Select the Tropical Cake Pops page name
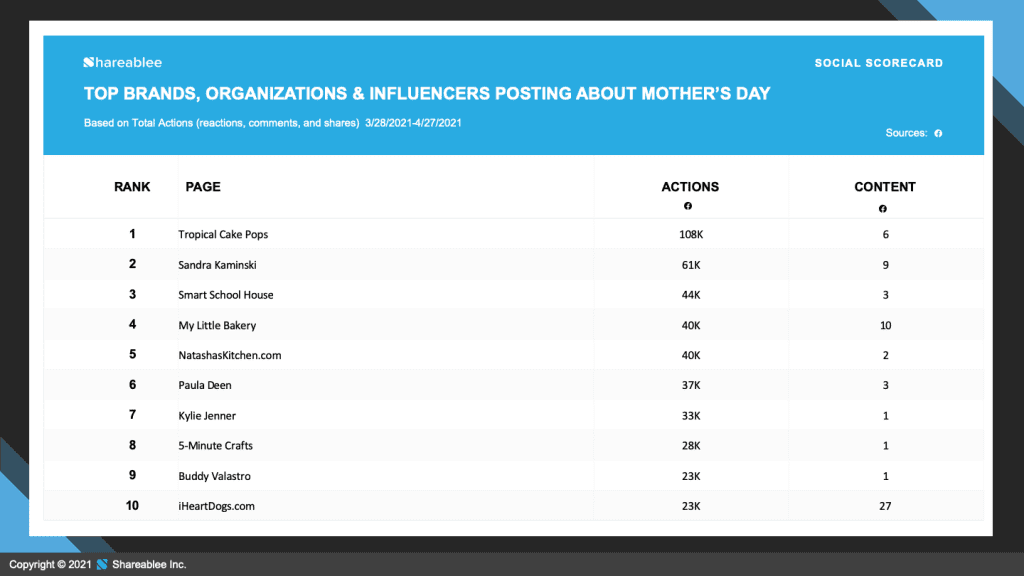Image resolution: width=1024 pixels, height=576 pixels. (x=223, y=234)
